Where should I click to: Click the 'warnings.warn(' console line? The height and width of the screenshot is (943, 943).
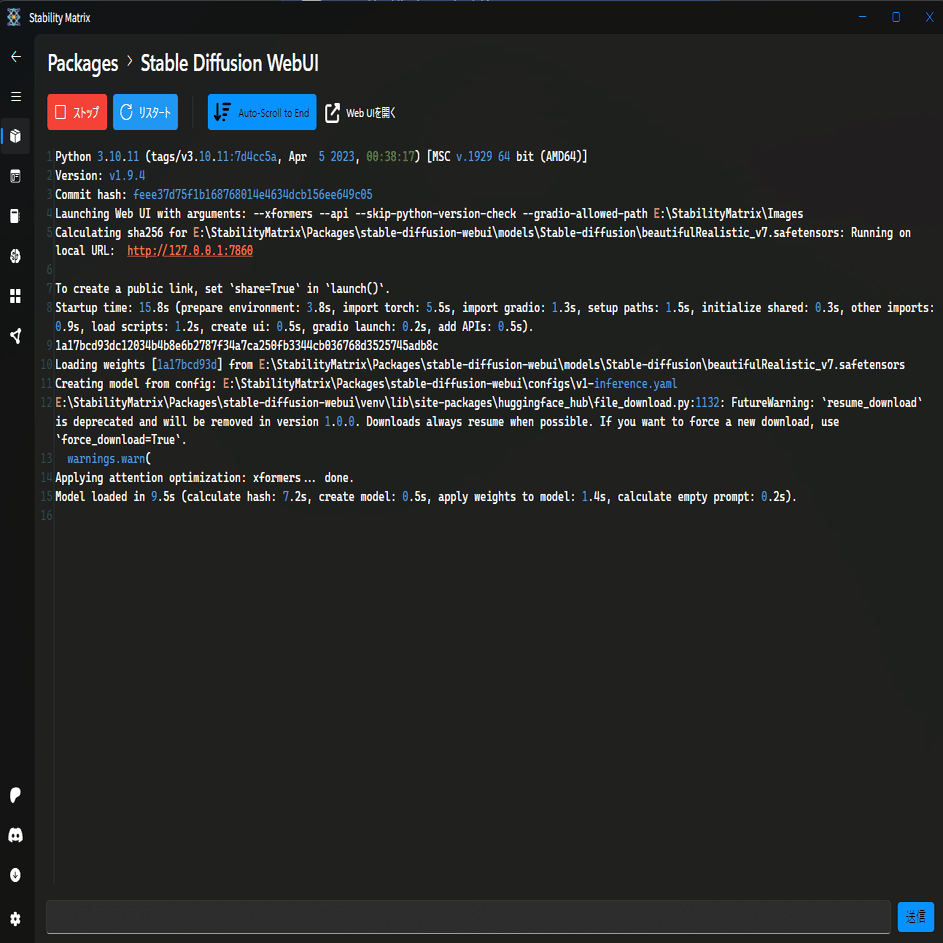click(x=109, y=459)
